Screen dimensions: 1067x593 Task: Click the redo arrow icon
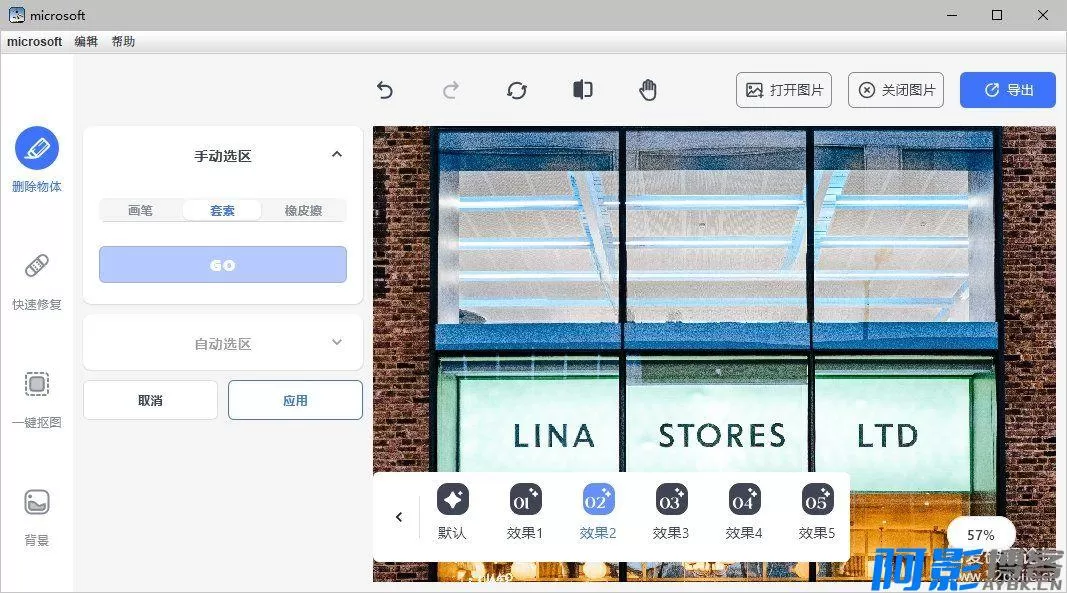pyautogui.click(x=451, y=90)
